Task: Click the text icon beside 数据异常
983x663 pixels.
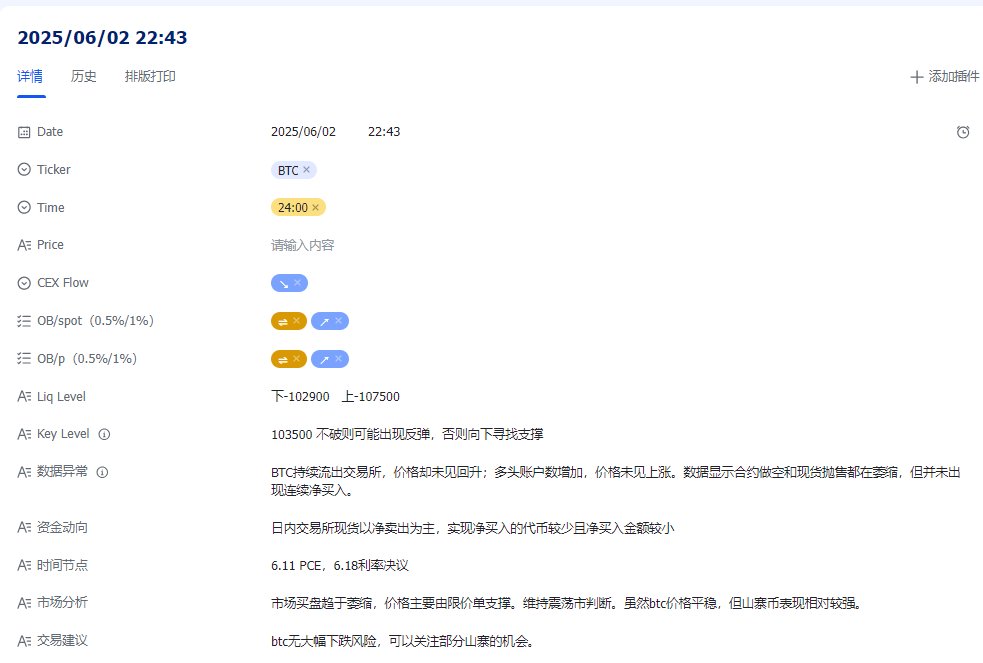Action: (24, 472)
